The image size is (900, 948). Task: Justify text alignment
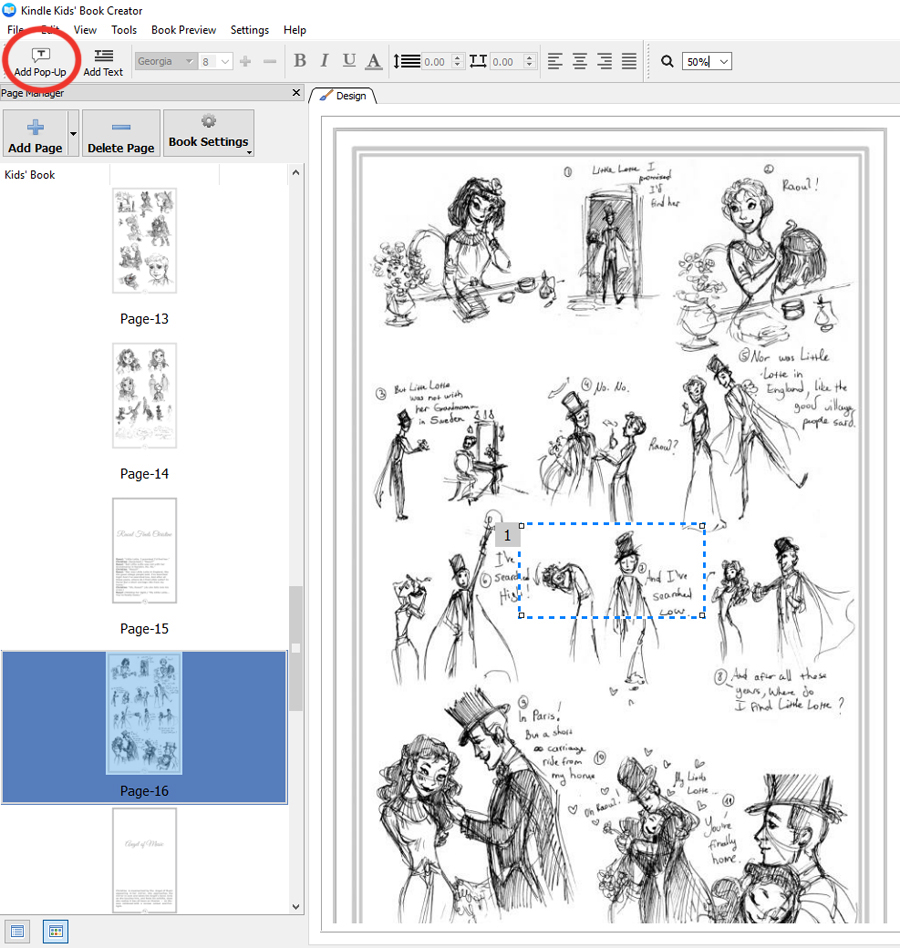629,61
